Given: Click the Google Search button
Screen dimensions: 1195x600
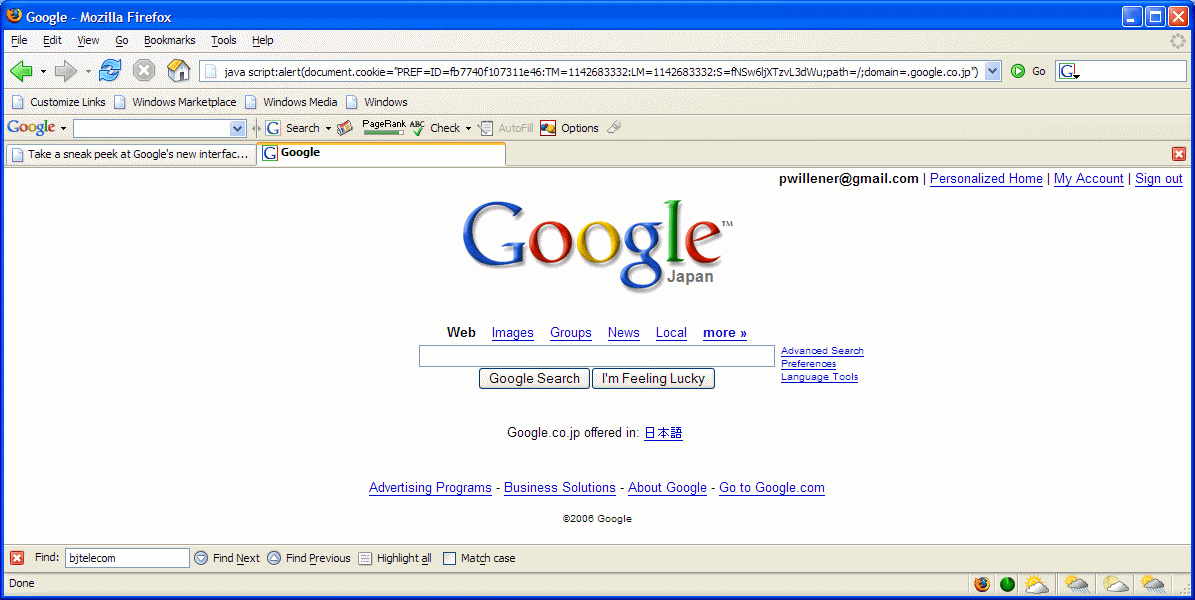Looking at the screenshot, I should pos(534,379).
